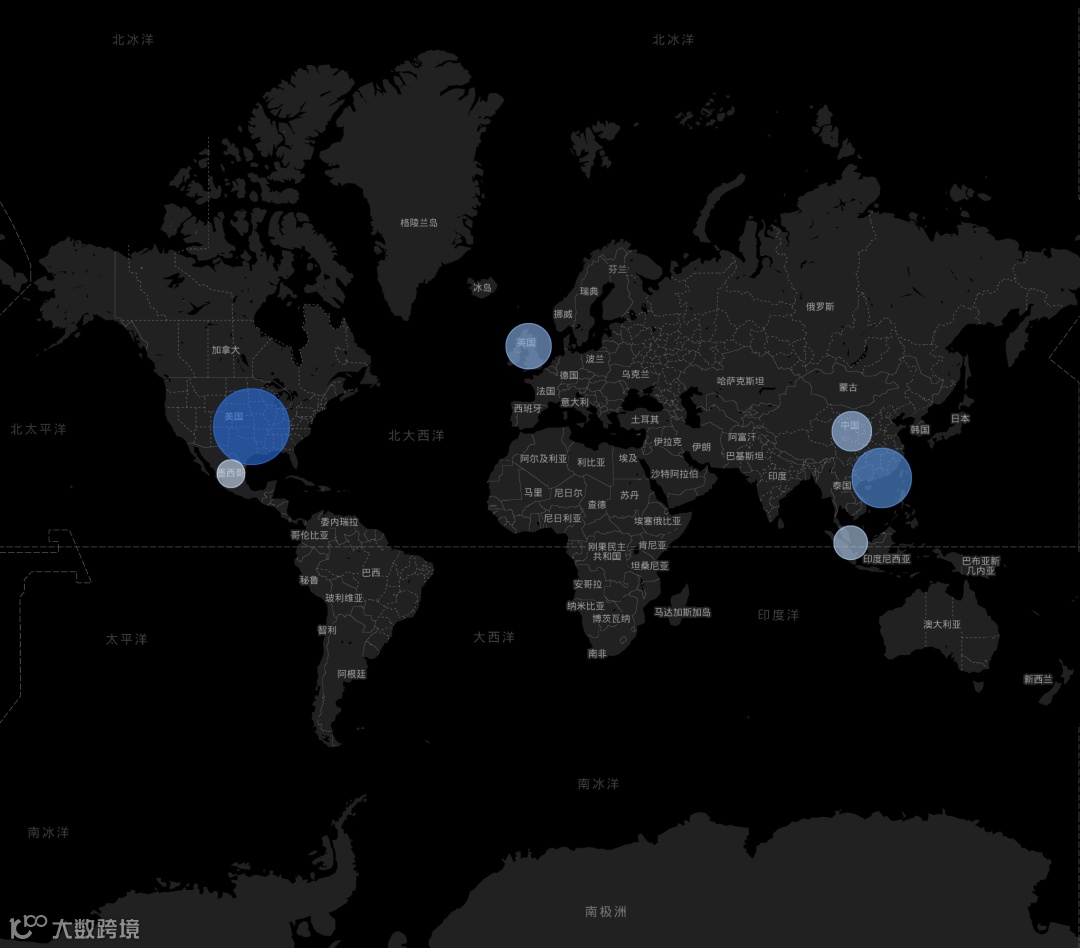Click the 利比亚 label
1080x948 pixels.
click(x=591, y=462)
